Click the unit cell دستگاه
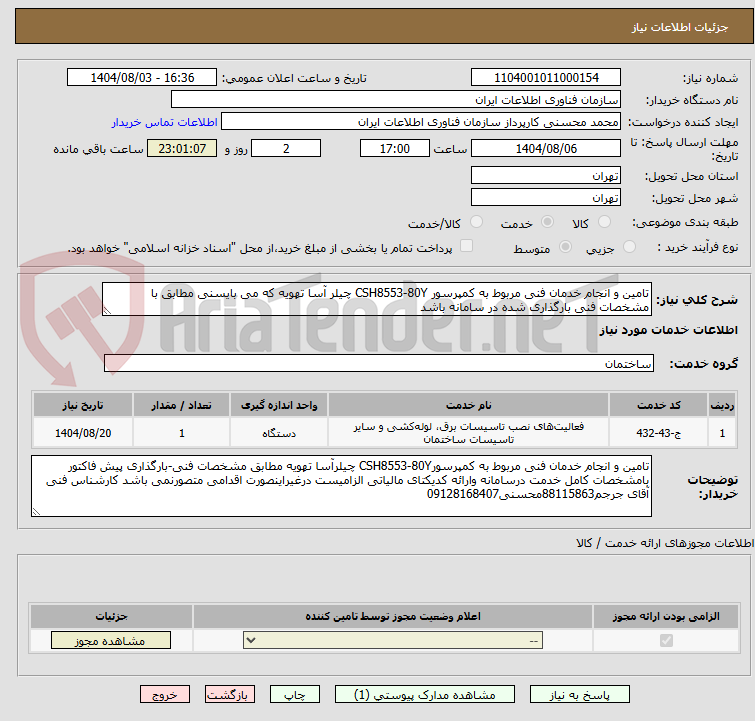Image resolution: width=755 pixels, height=721 pixels. (x=279, y=433)
